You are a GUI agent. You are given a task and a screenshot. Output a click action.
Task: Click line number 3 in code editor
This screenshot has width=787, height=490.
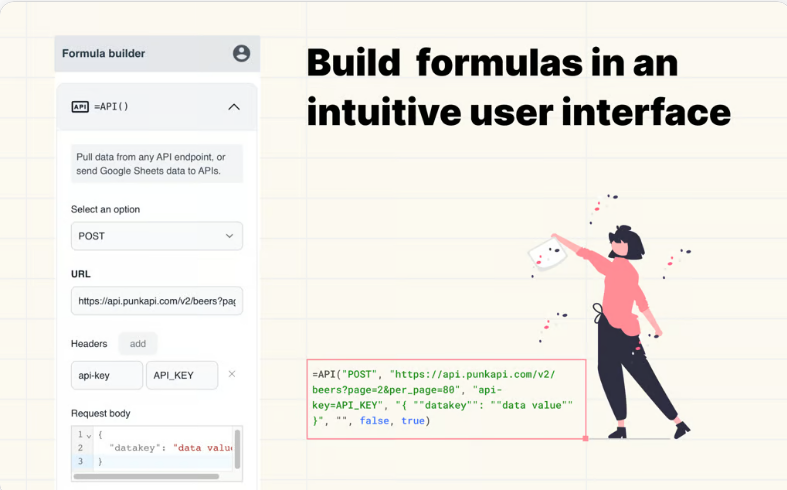tap(80, 462)
